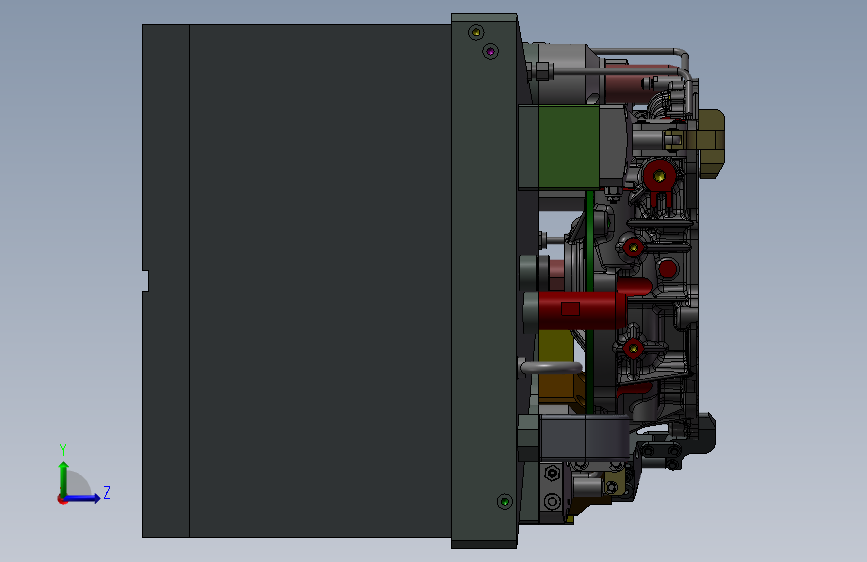Click the blue Z axis arrow of the triad
The height and width of the screenshot is (562, 867).
83,498
